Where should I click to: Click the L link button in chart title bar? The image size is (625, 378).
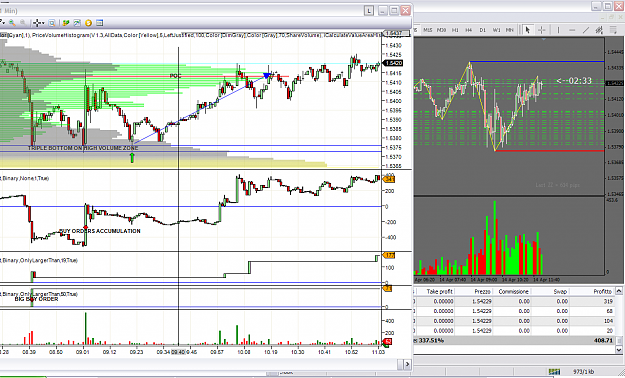point(369,11)
